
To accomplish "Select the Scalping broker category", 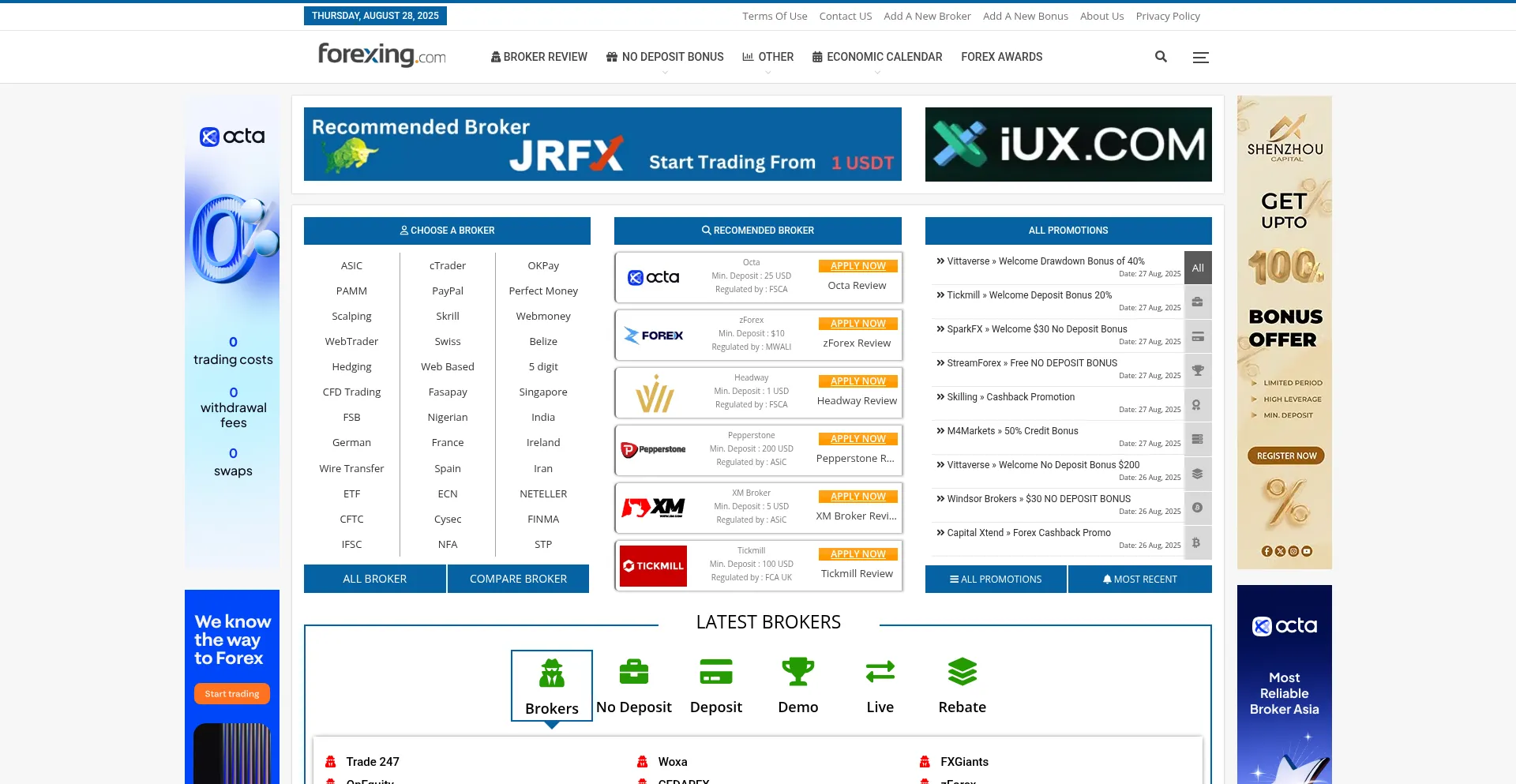I will pos(351,317).
